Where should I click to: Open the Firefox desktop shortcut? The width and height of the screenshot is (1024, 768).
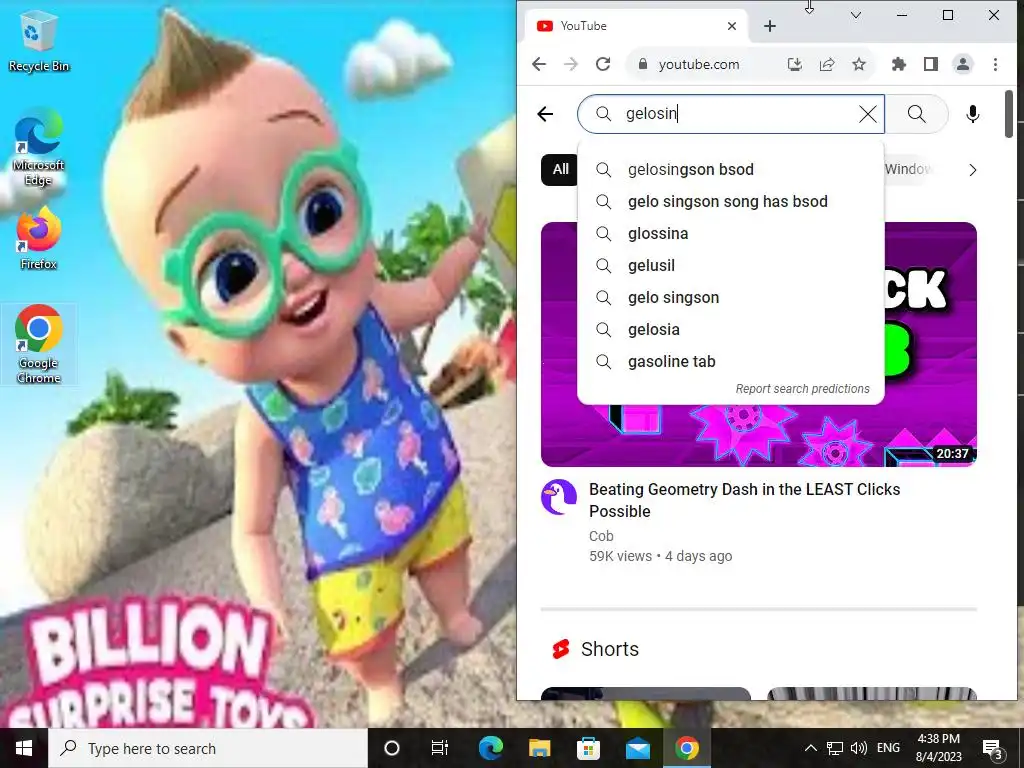click(38, 240)
